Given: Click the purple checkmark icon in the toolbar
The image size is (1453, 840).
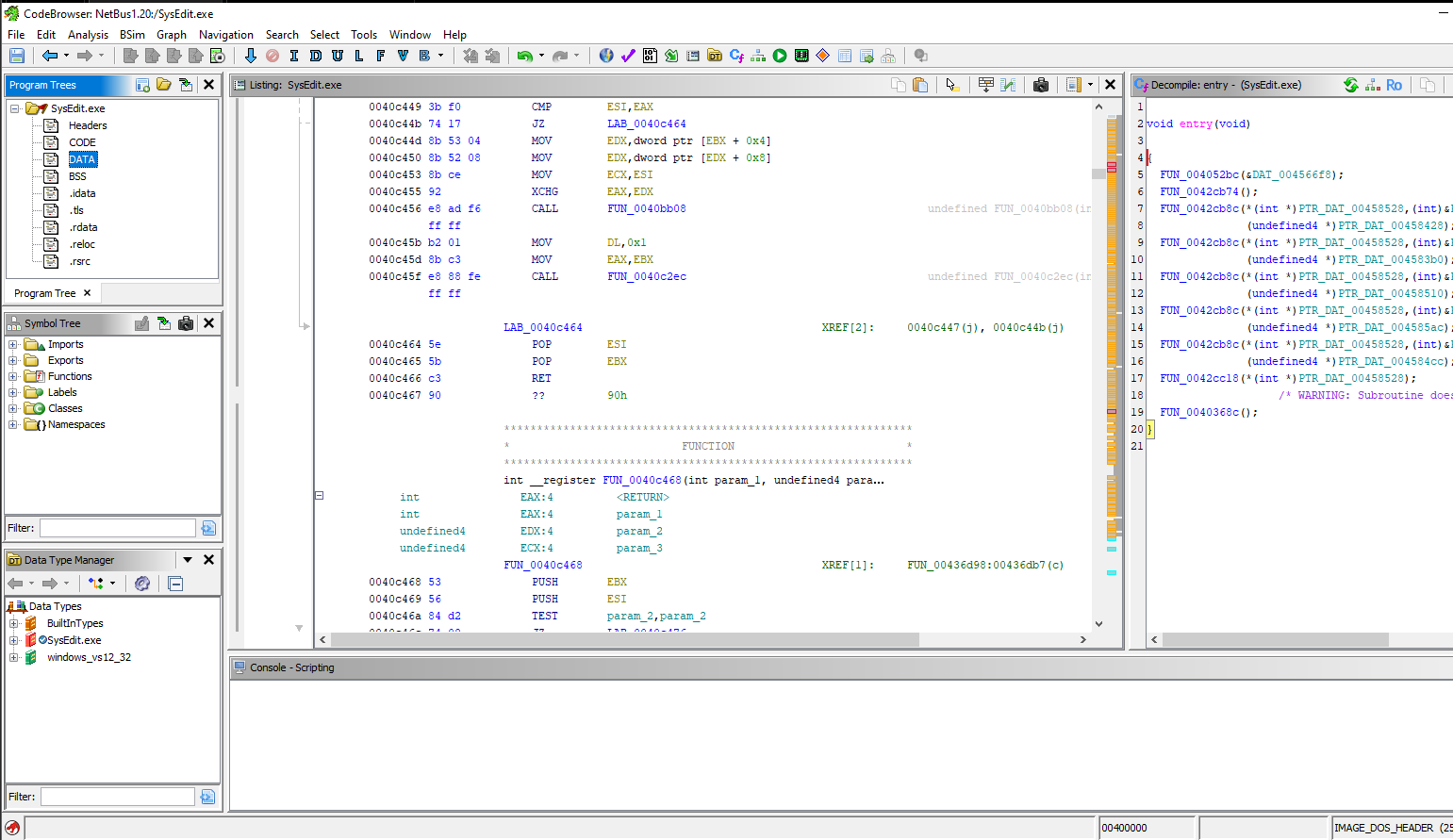Looking at the screenshot, I should click(x=628, y=56).
